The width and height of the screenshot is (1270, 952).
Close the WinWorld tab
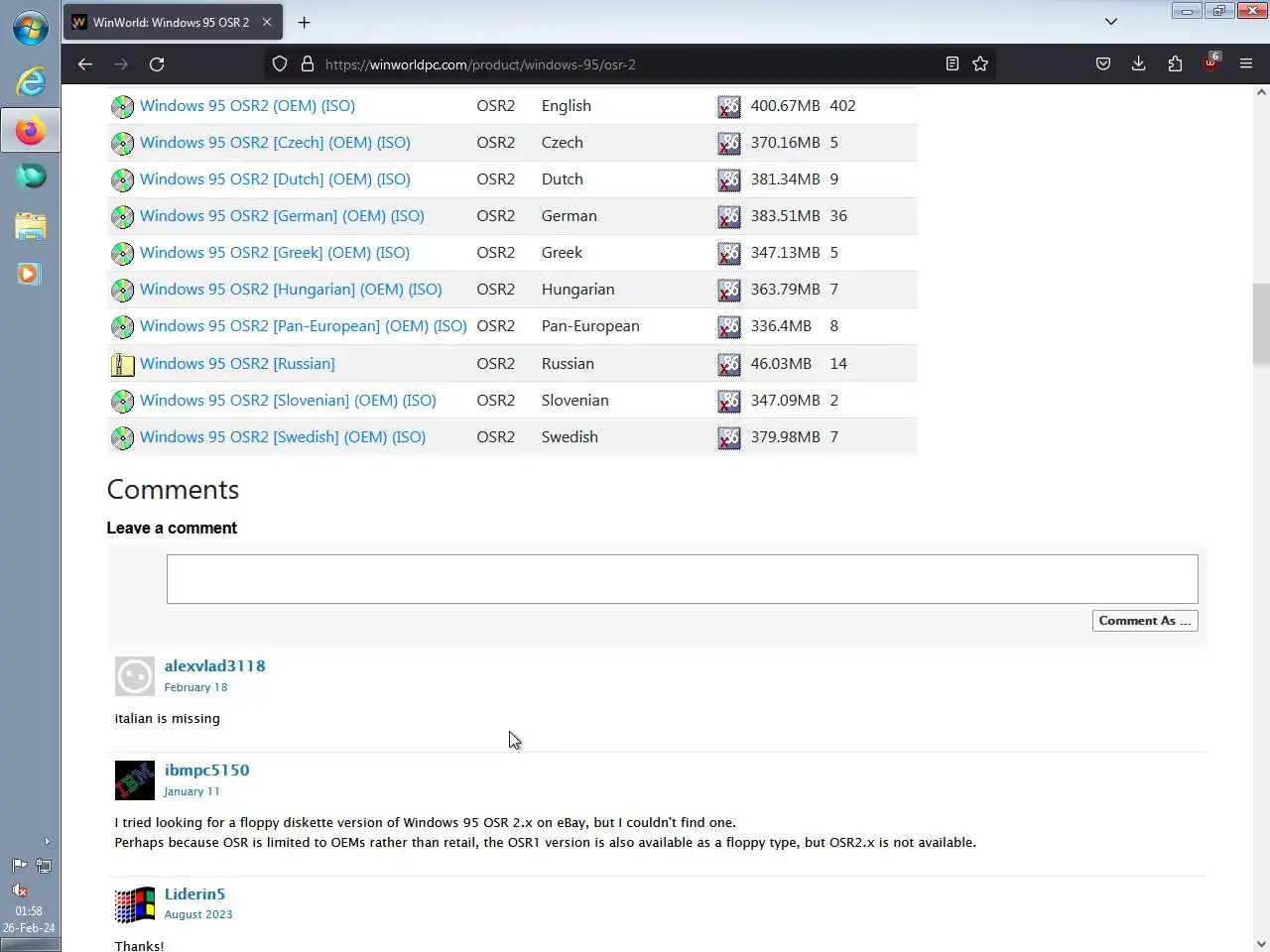click(x=266, y=22)
